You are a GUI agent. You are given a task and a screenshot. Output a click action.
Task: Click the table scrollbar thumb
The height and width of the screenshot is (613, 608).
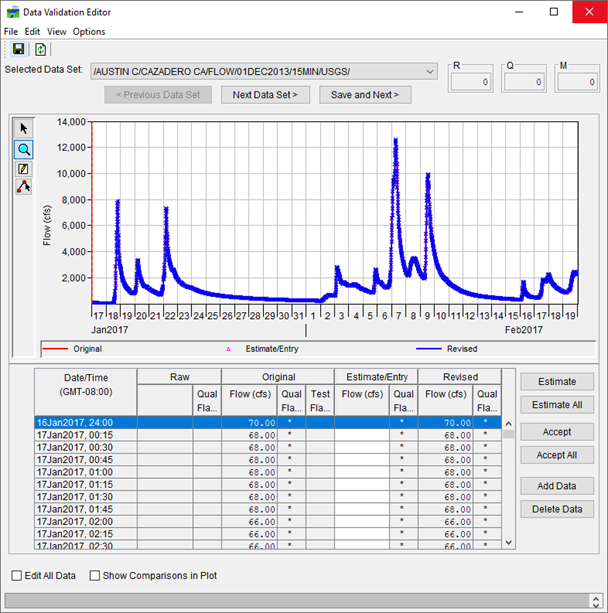click(508, 434)
